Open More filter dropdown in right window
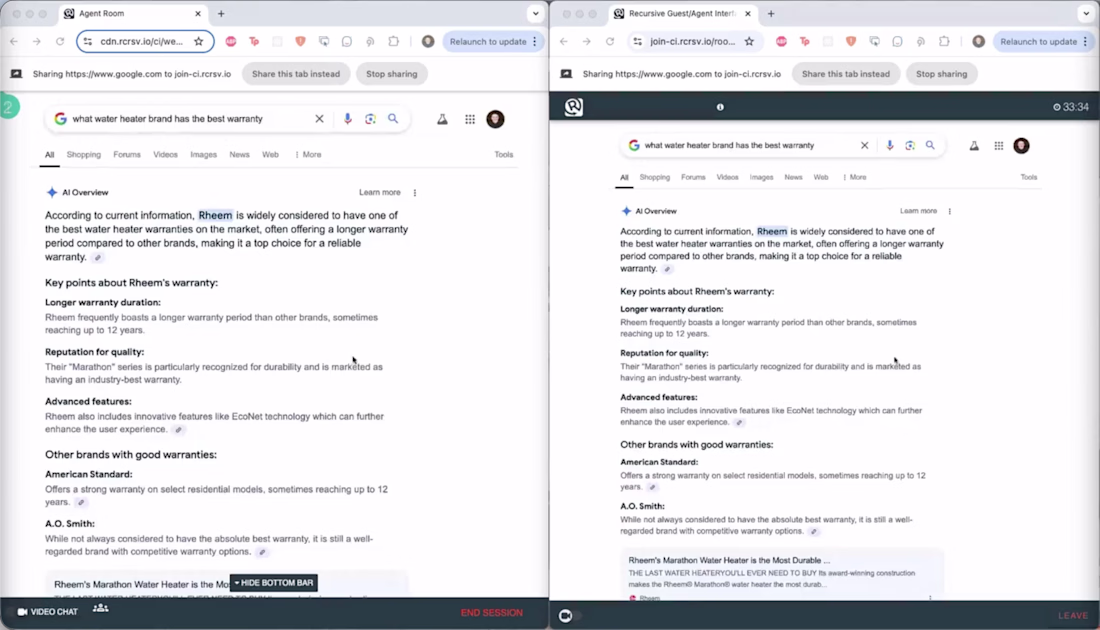This screenshot has width=1100, height=630. pyautogui.click(x=854, y=177)
